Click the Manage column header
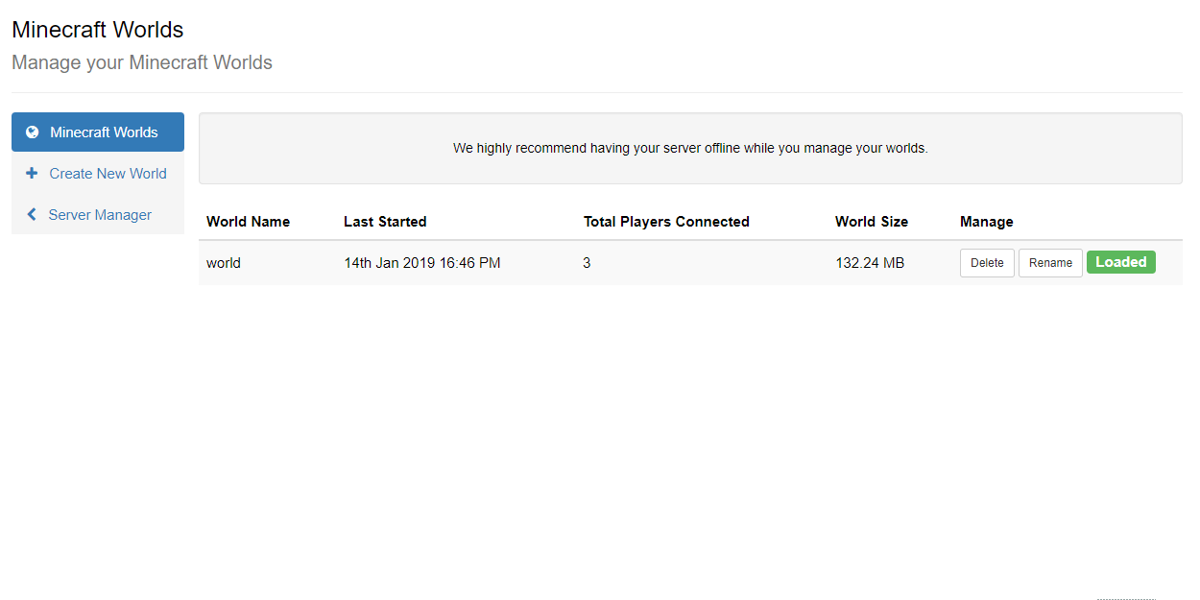 click(986, 222)
